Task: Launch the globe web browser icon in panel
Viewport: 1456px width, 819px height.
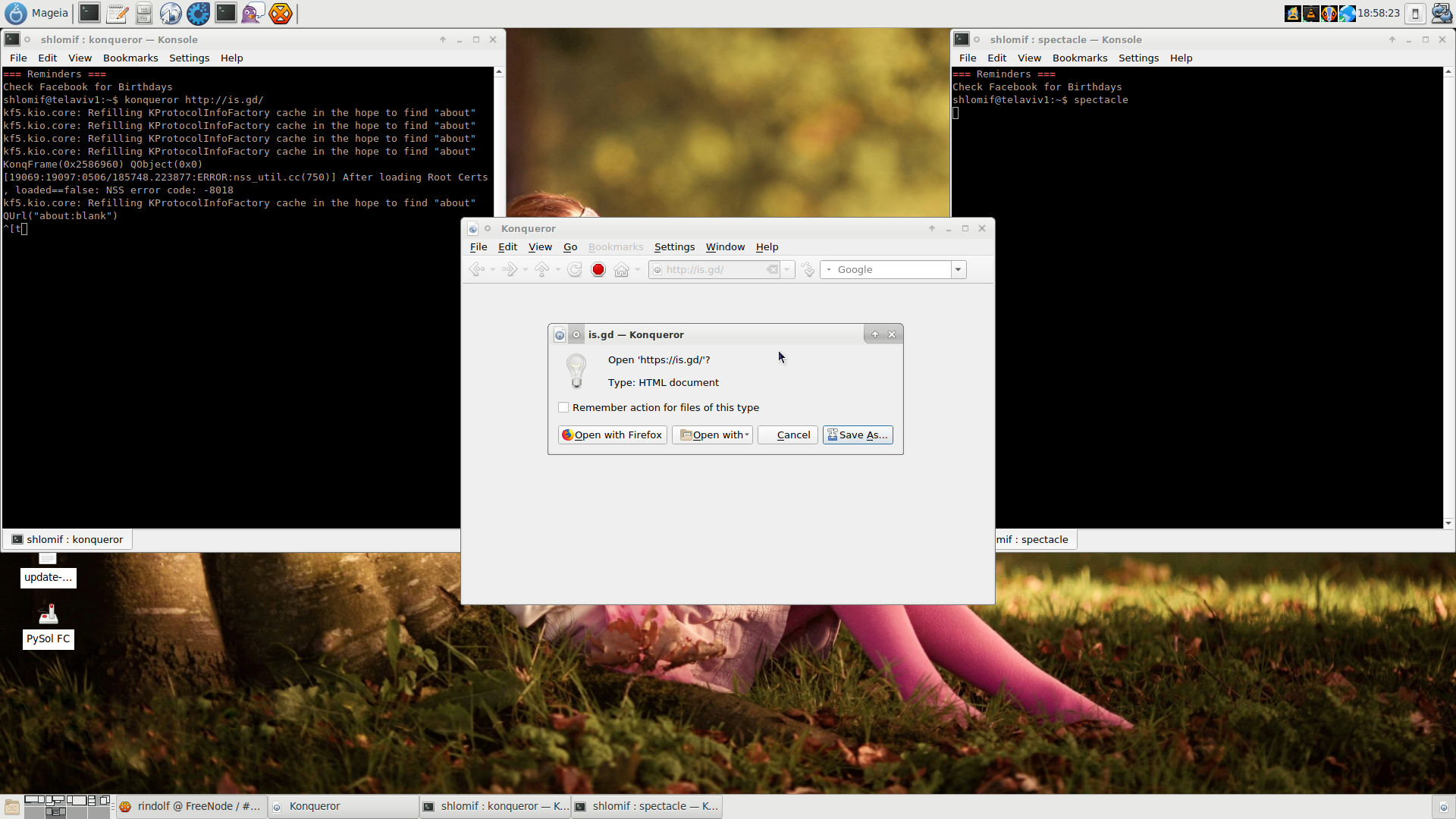Action: pyautogui.click(x=171, y=13)
